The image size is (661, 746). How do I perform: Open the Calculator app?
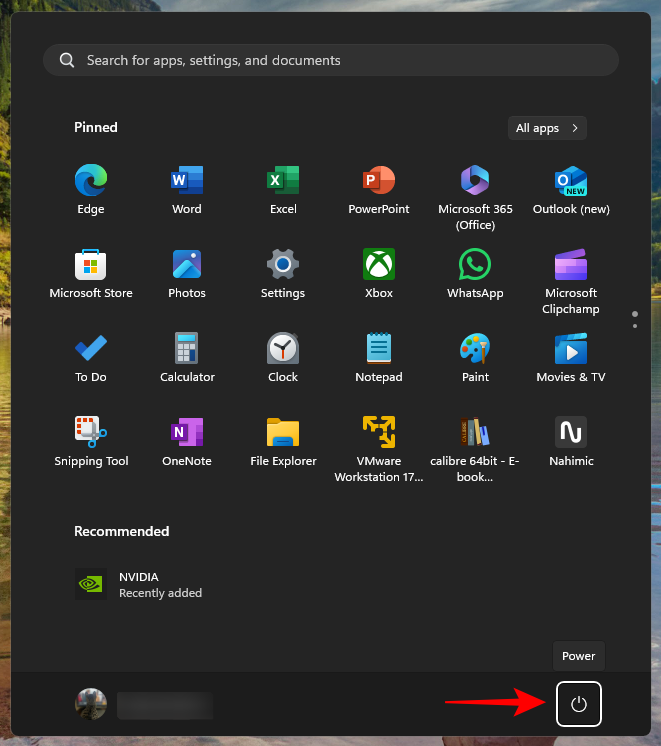tap(187, 350)
